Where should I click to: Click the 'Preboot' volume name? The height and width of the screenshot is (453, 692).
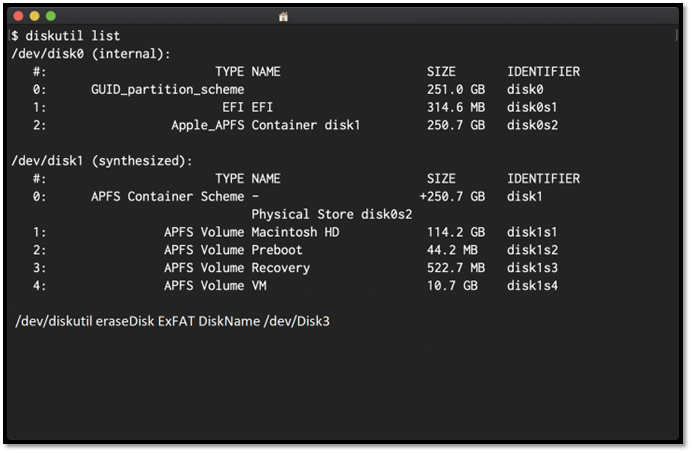click(x=277, y=250)
